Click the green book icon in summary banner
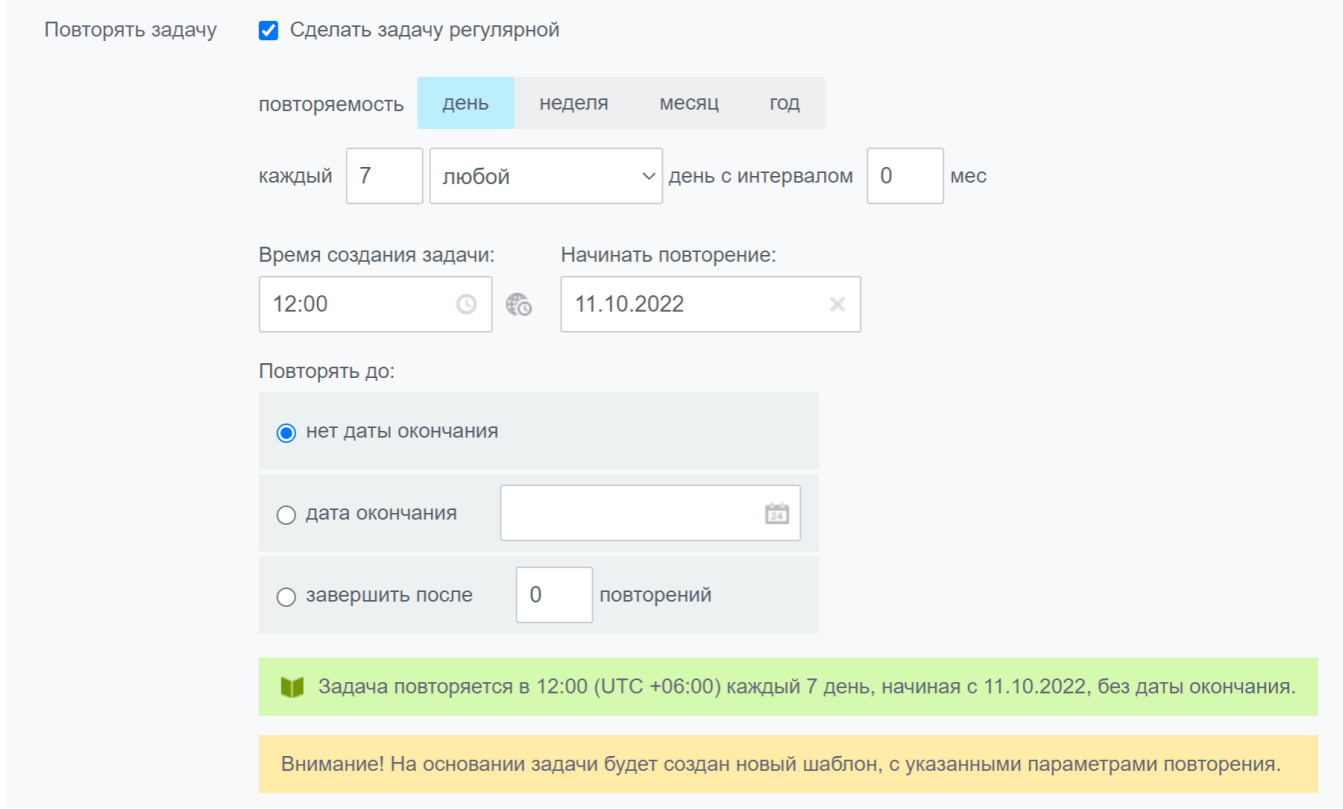The image size is (1343, 809). (293, 685)
